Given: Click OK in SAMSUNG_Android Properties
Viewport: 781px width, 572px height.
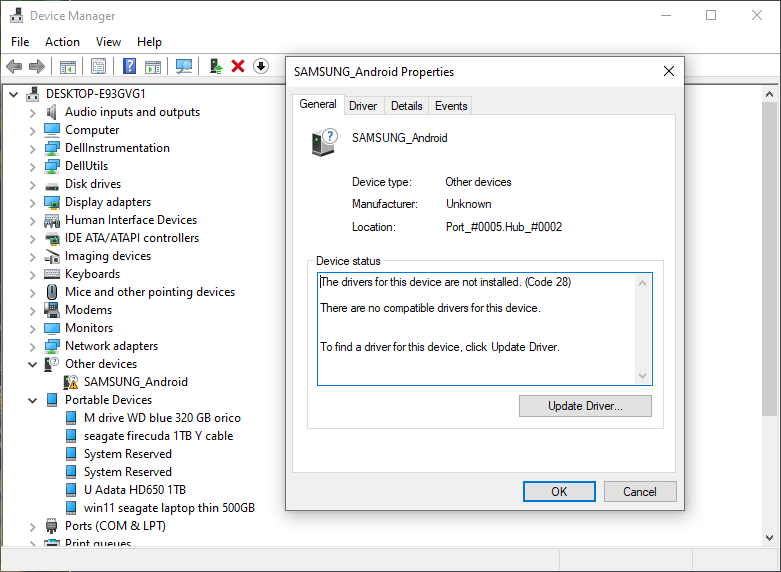Looking at the screenshot, I should (559, 492).
